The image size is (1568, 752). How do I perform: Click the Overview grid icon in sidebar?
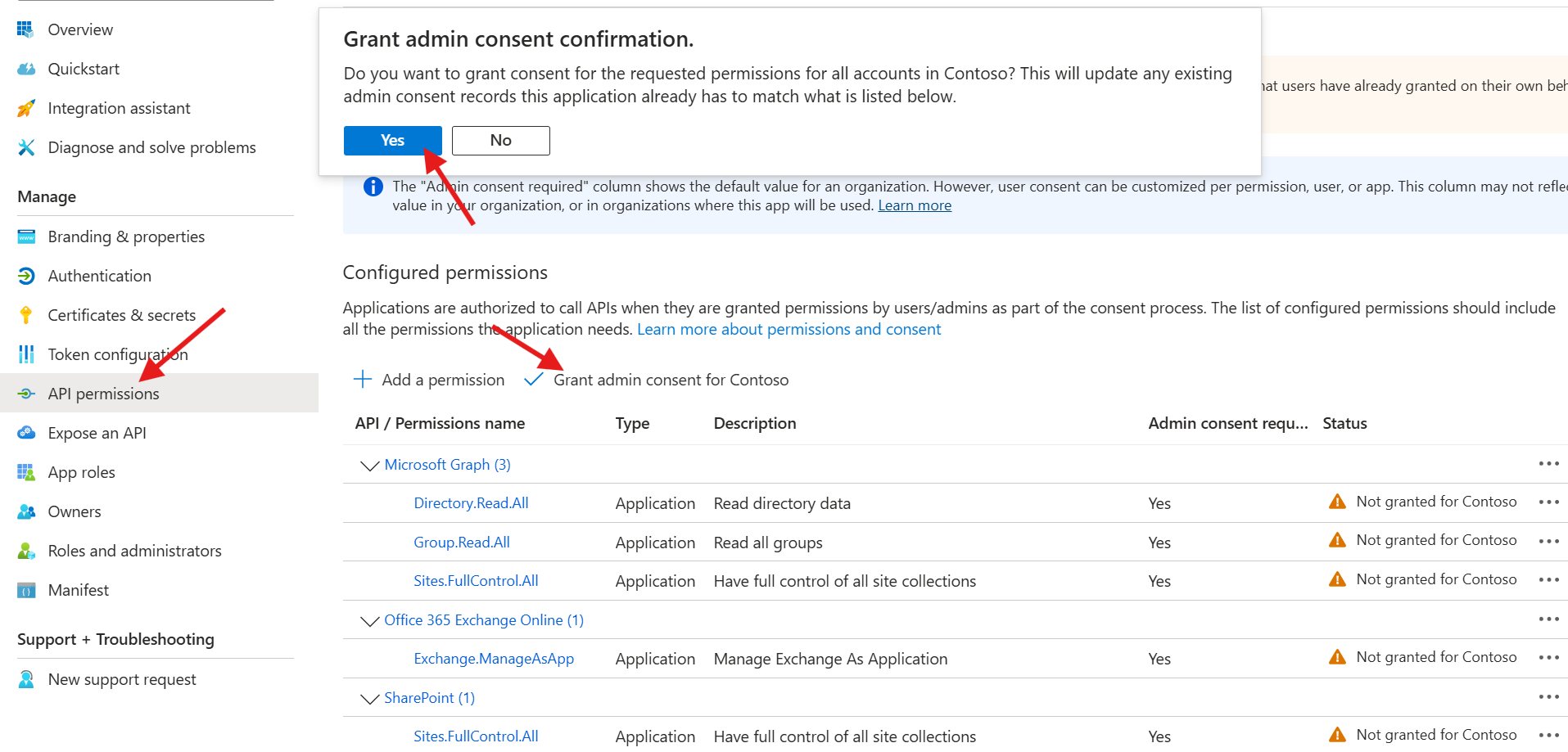(x=26, y=29)
